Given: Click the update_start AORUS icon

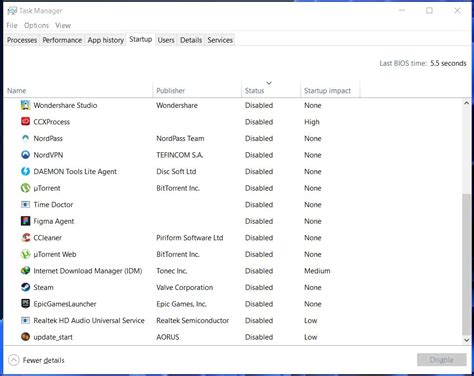Looking at the screenshot, I should coord(25,337).
